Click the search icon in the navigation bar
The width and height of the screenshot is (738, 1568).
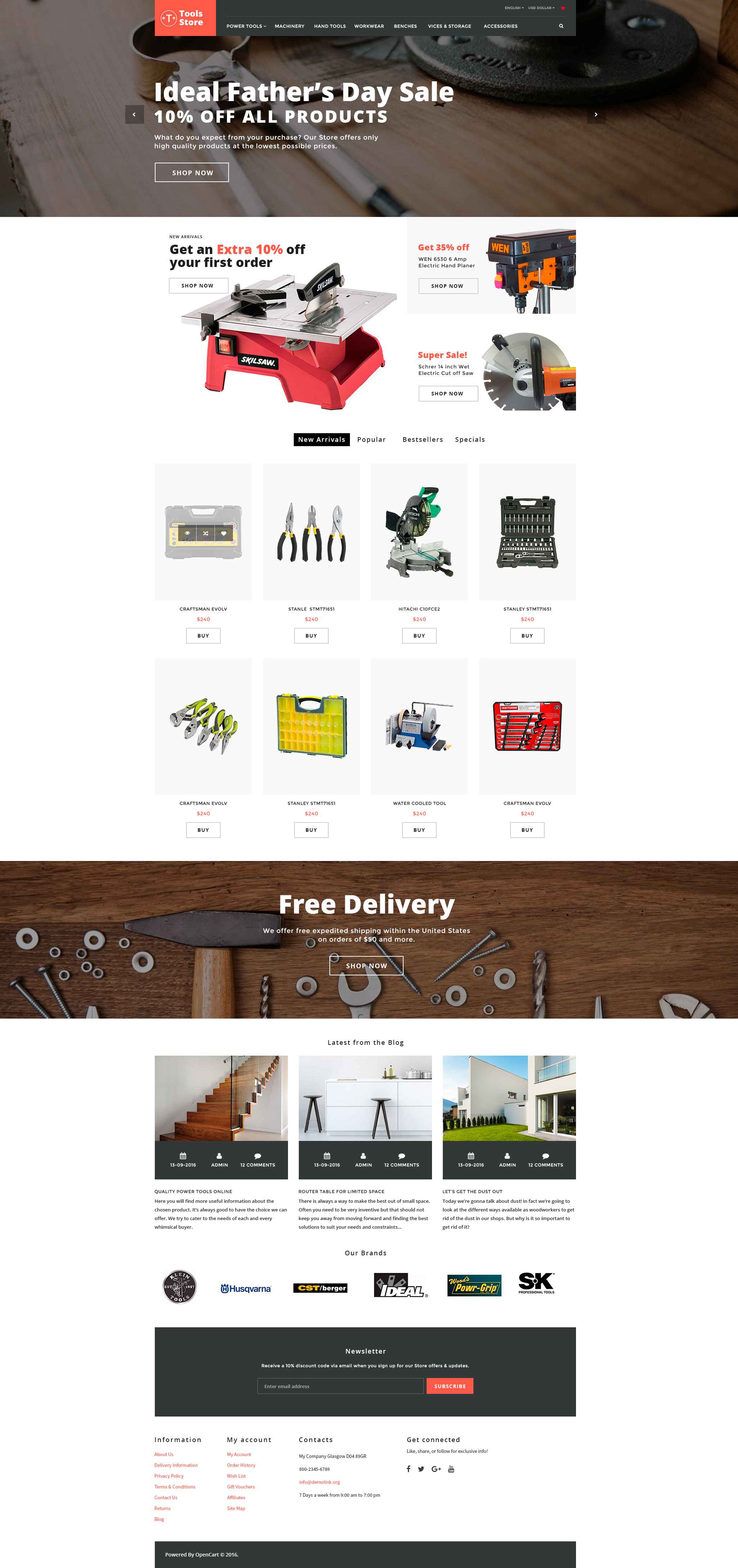point(563,25)
